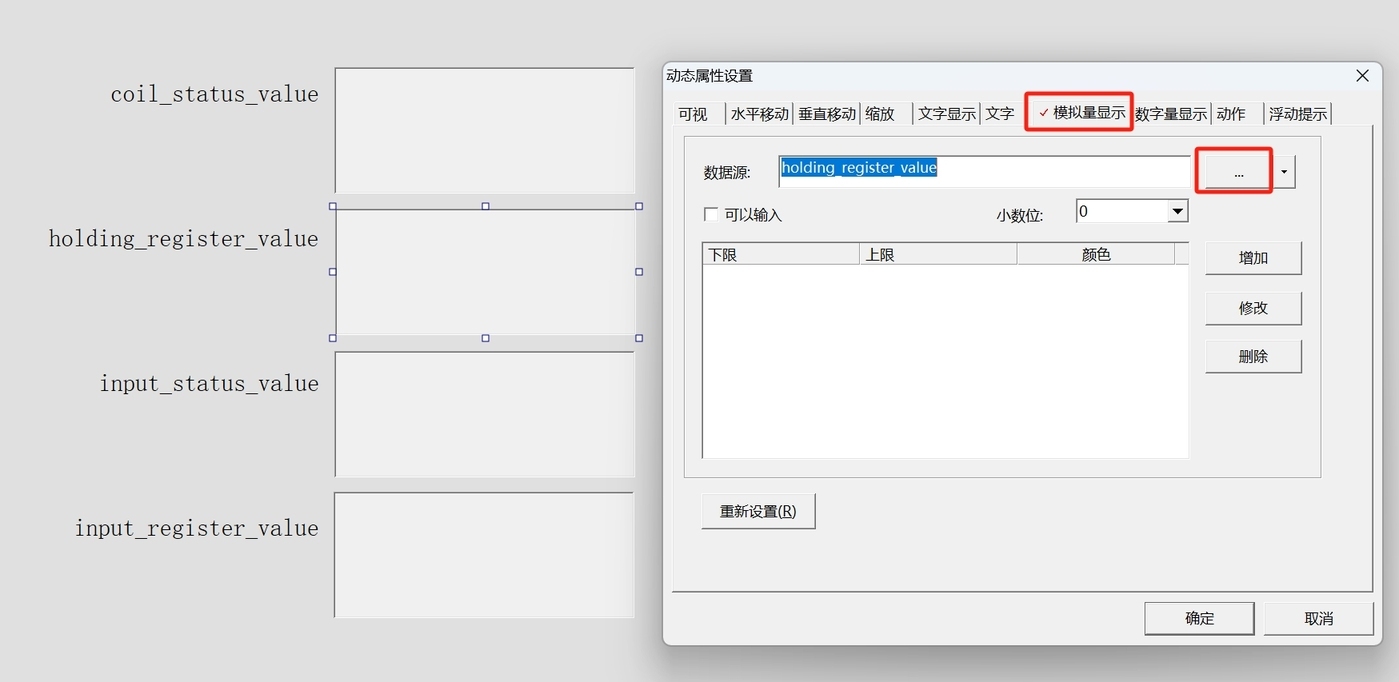Select the input_register_value display box
The image size is (1399, 682).
484,555
